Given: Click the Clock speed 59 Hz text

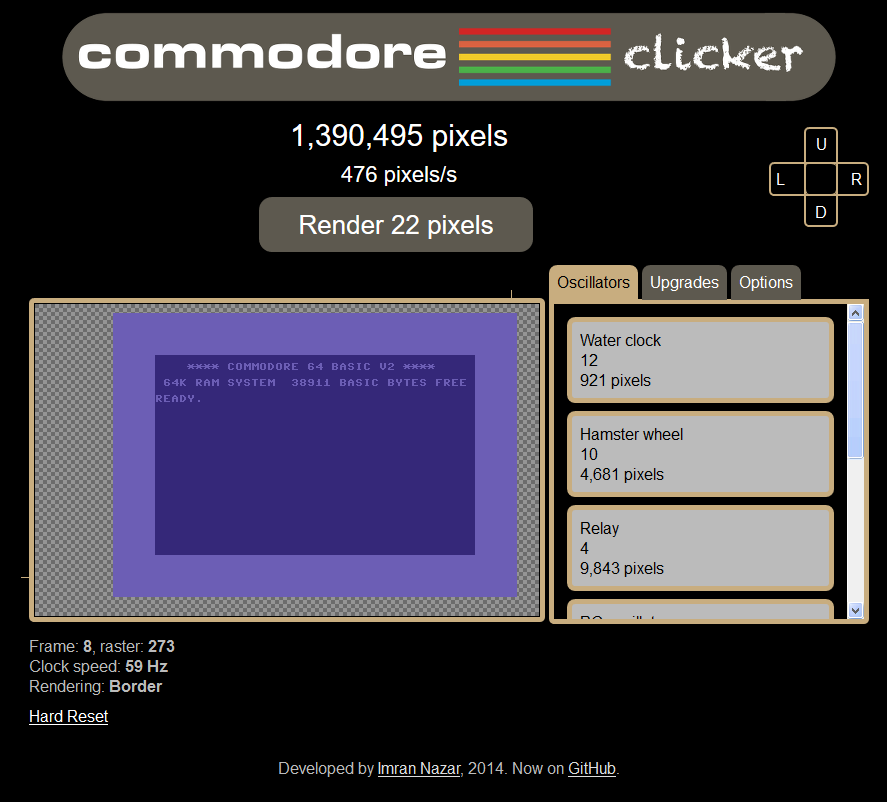Looking at the screenshot, I should (x=98, y=666).
